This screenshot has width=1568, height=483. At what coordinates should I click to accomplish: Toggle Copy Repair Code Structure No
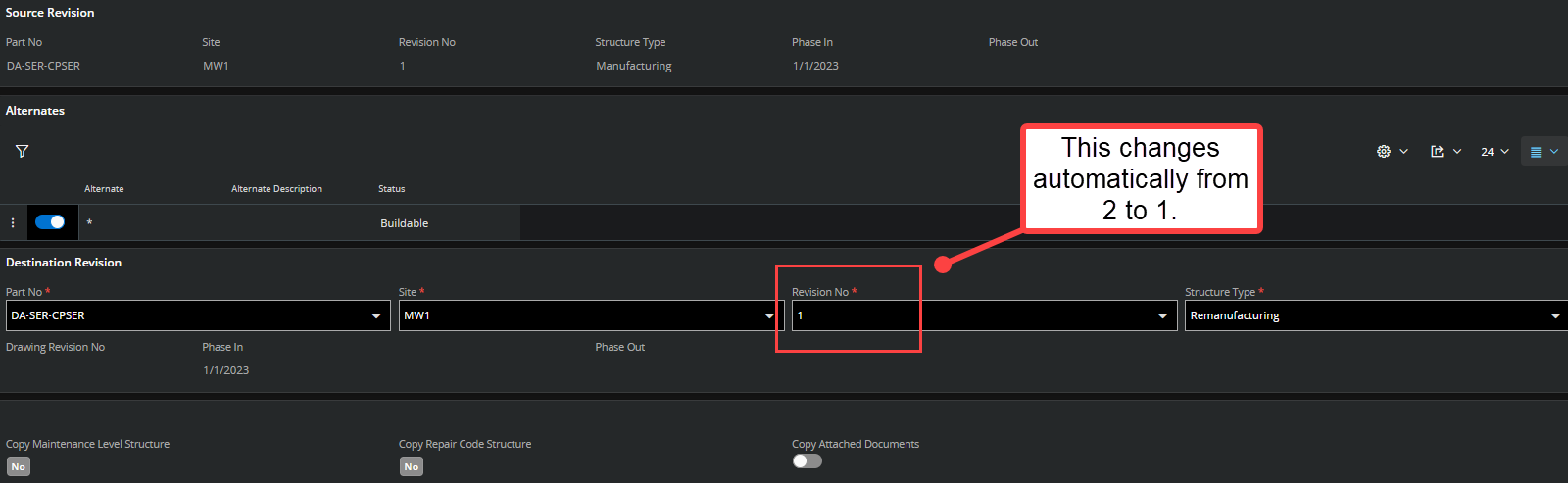[412, 466]
